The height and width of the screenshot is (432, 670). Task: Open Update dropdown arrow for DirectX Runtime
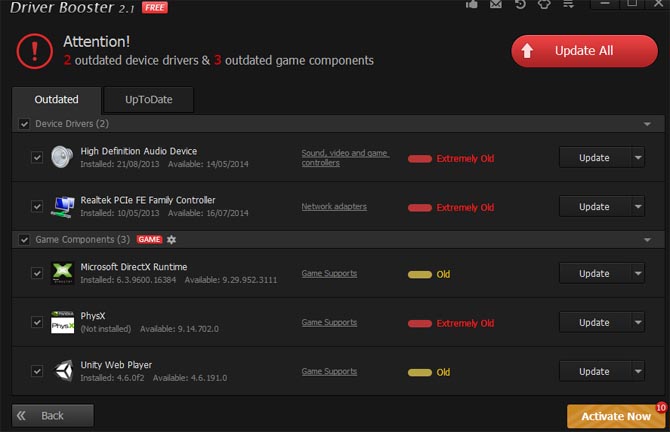(638, 273)
